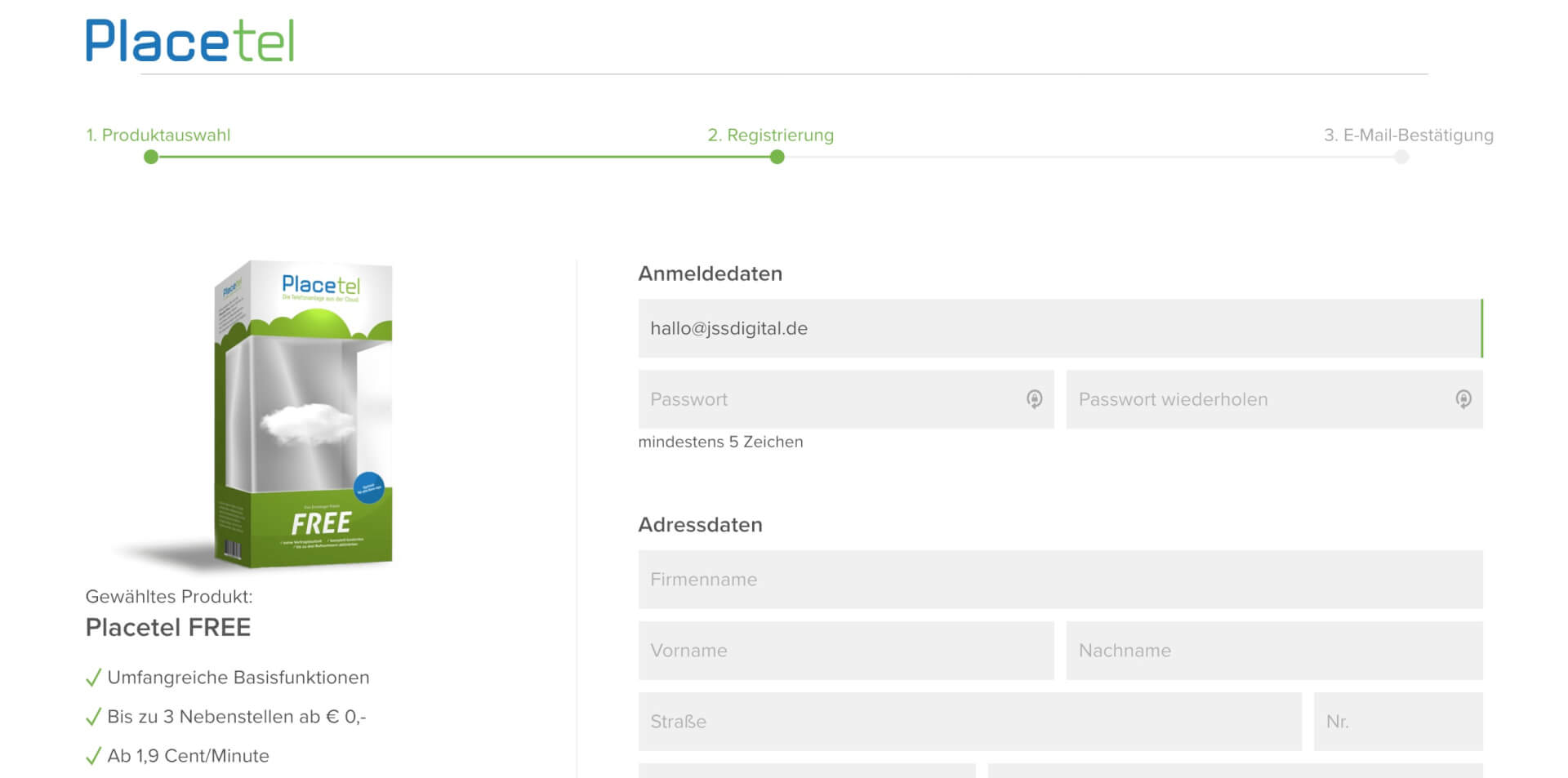1568x778 pixels.
Task: Focus the Nr. house number field
Action: (x=1398, y=722)
